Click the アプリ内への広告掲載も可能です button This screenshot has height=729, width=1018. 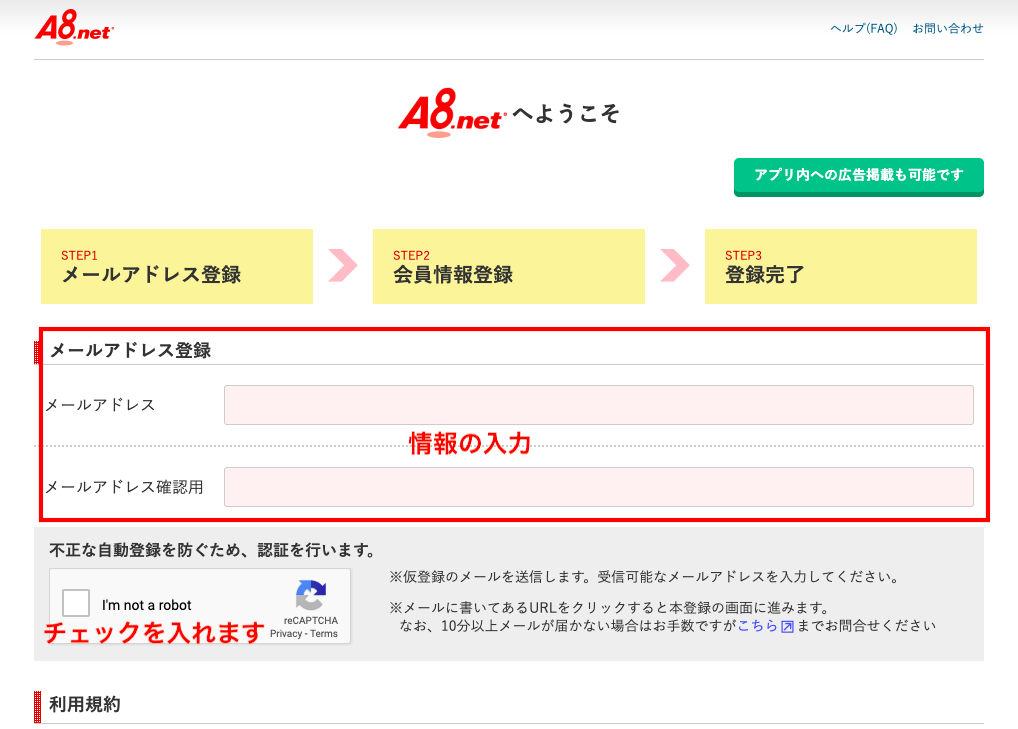coord(858,176)
